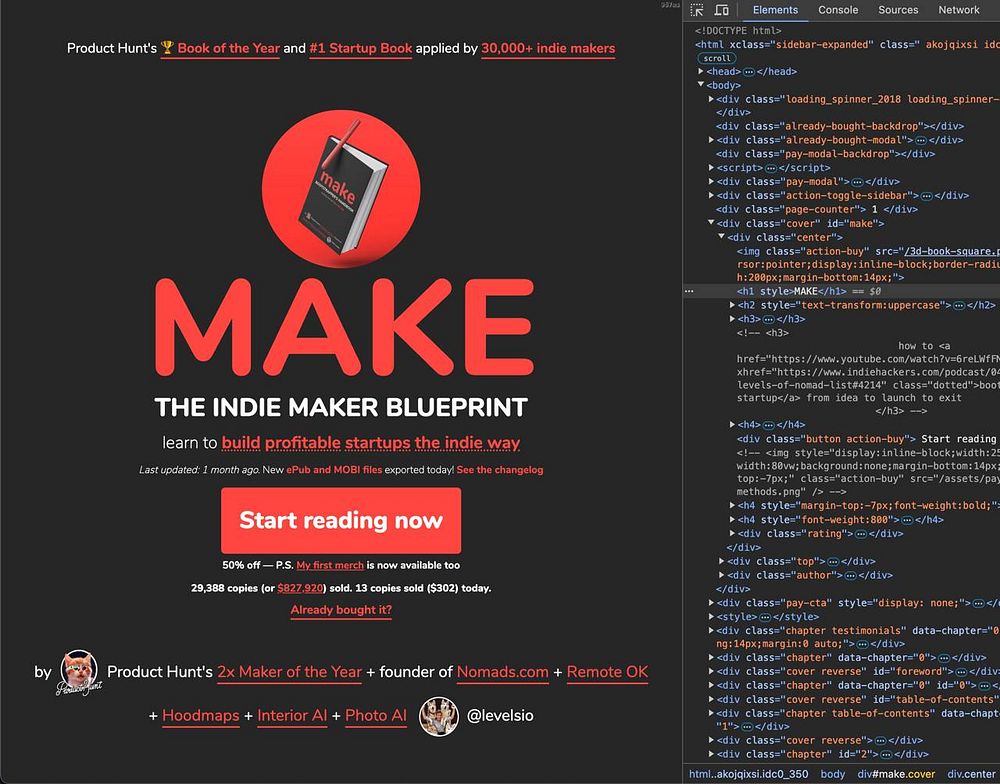
Task: Click the div#make.cover breadcrumb
Action: (896, 774)
